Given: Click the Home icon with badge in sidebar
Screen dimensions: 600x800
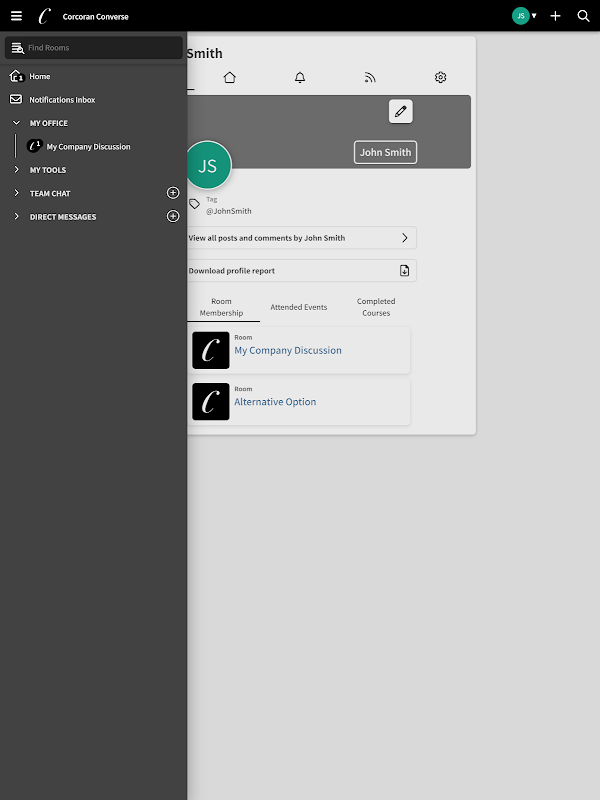Looking at the screenshot, I should click(16, 76).
